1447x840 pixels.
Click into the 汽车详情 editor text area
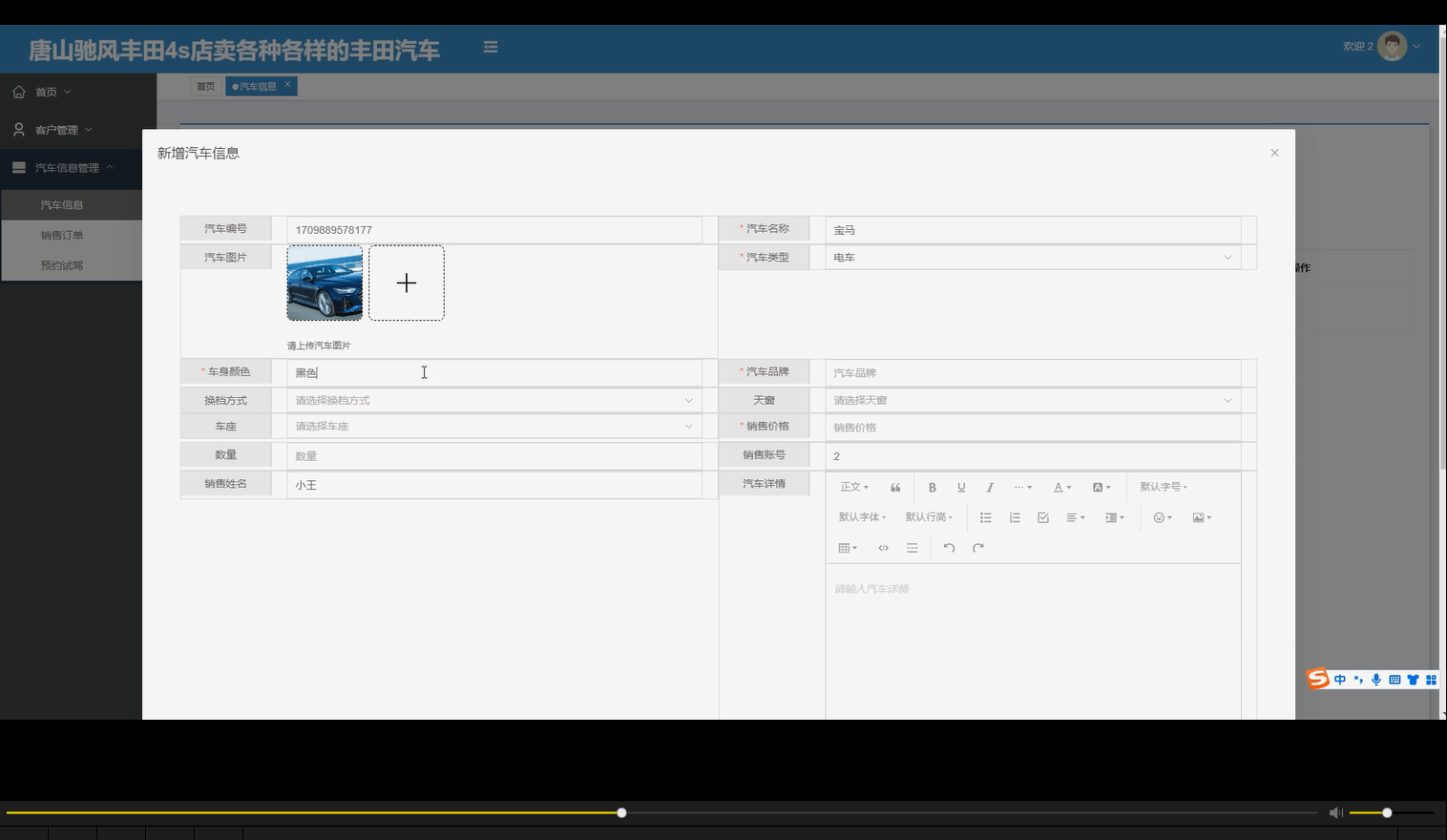click(1033, 641)
